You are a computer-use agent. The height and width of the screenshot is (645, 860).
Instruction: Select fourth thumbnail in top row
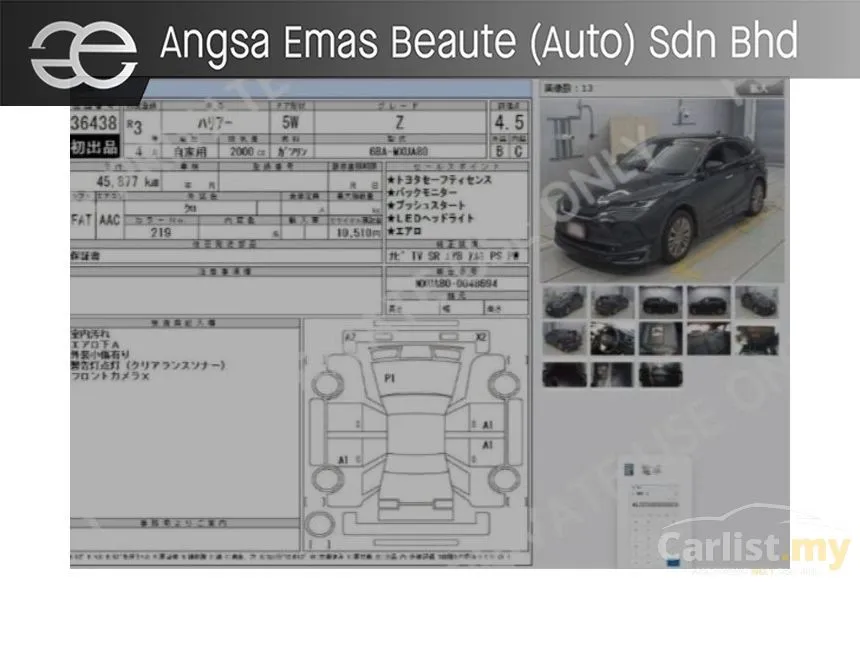point(709,302)
